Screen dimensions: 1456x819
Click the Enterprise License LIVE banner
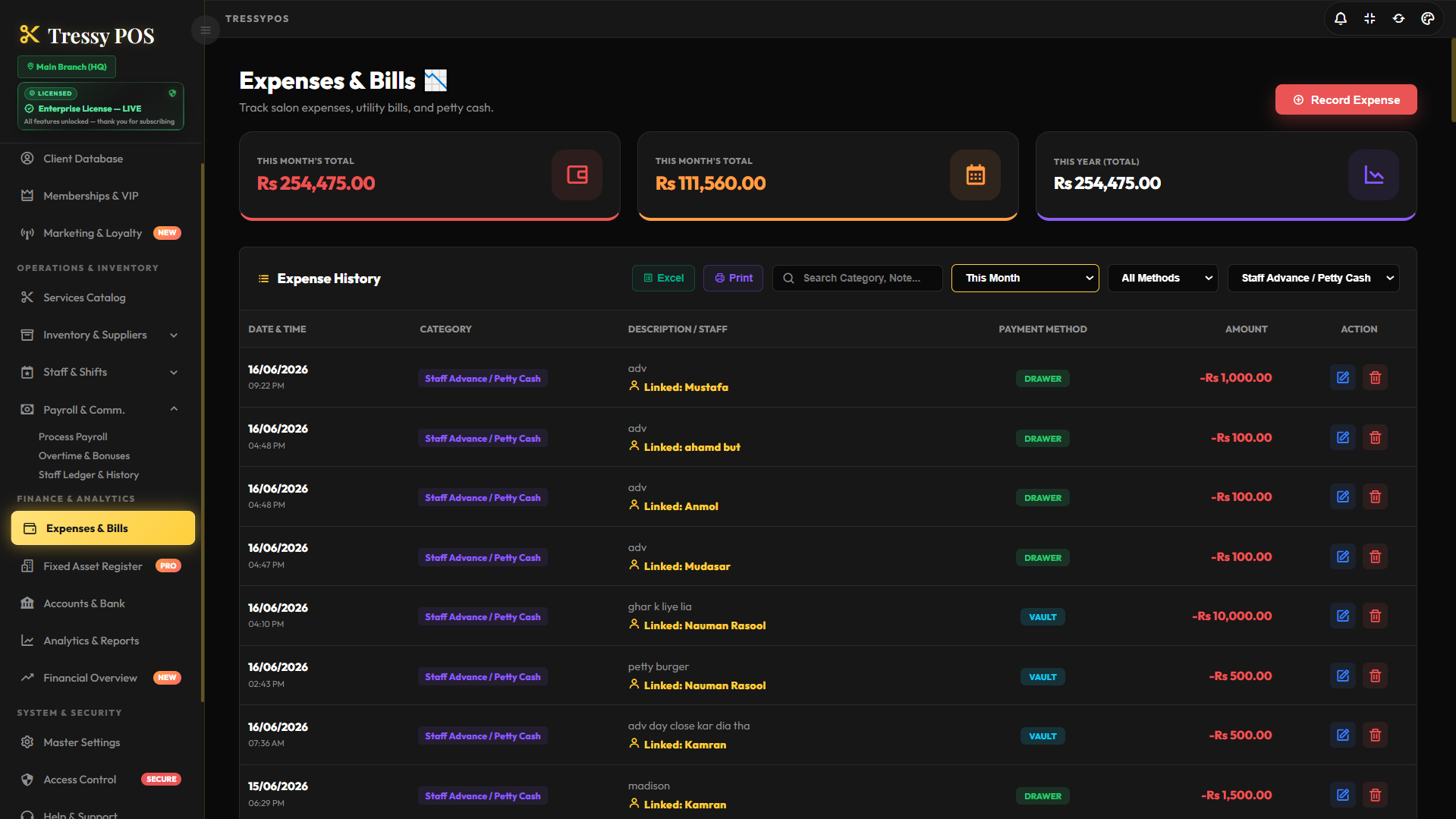point(101,106)
